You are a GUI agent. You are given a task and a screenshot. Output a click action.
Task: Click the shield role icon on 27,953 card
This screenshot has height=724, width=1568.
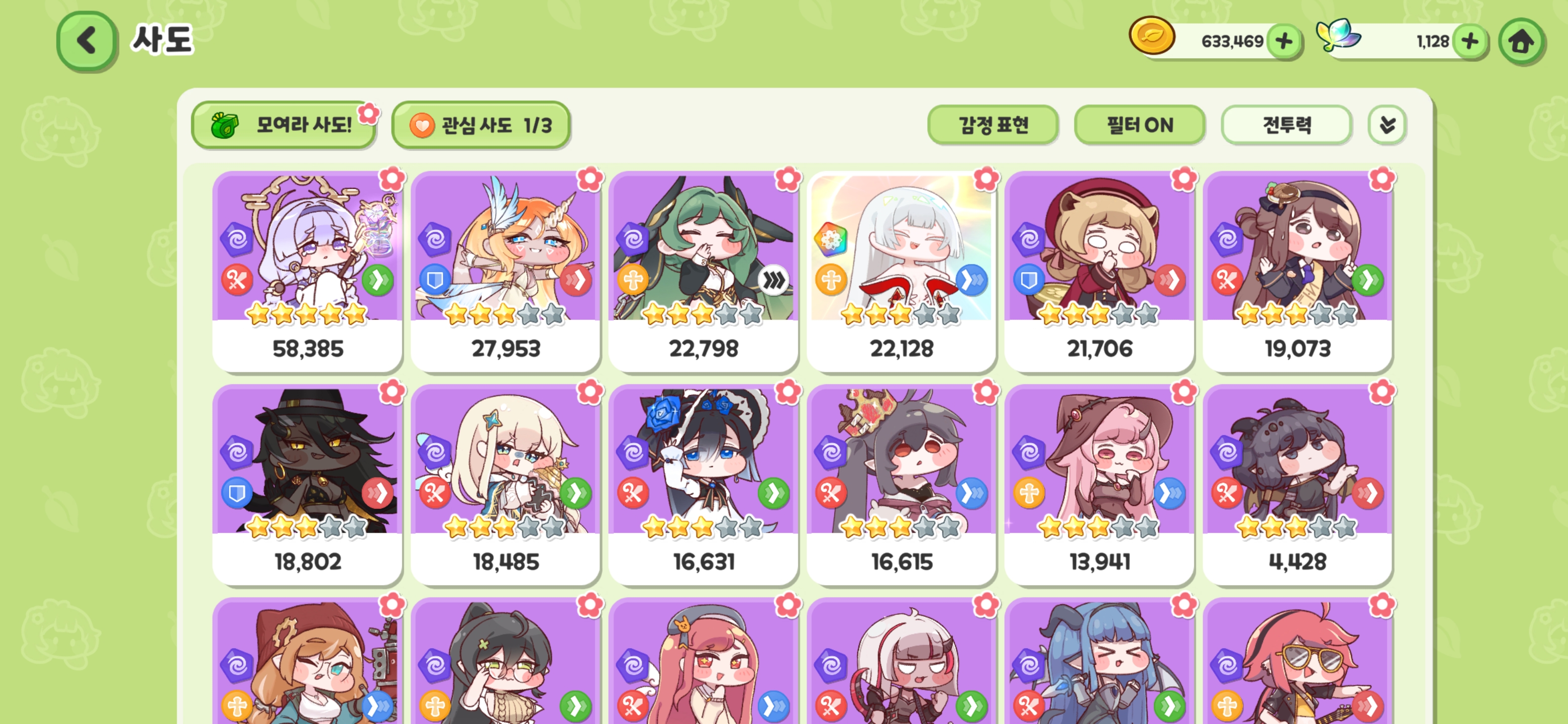pos(435,281)
